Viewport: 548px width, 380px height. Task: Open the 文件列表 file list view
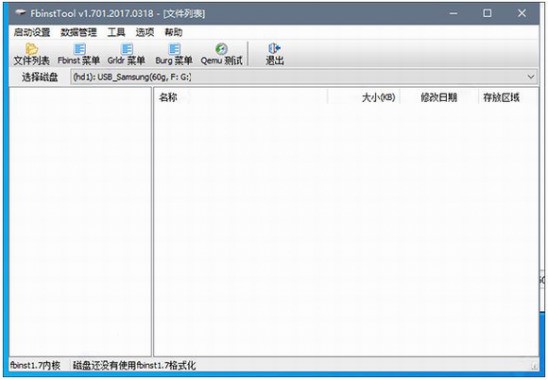(31, 54)
